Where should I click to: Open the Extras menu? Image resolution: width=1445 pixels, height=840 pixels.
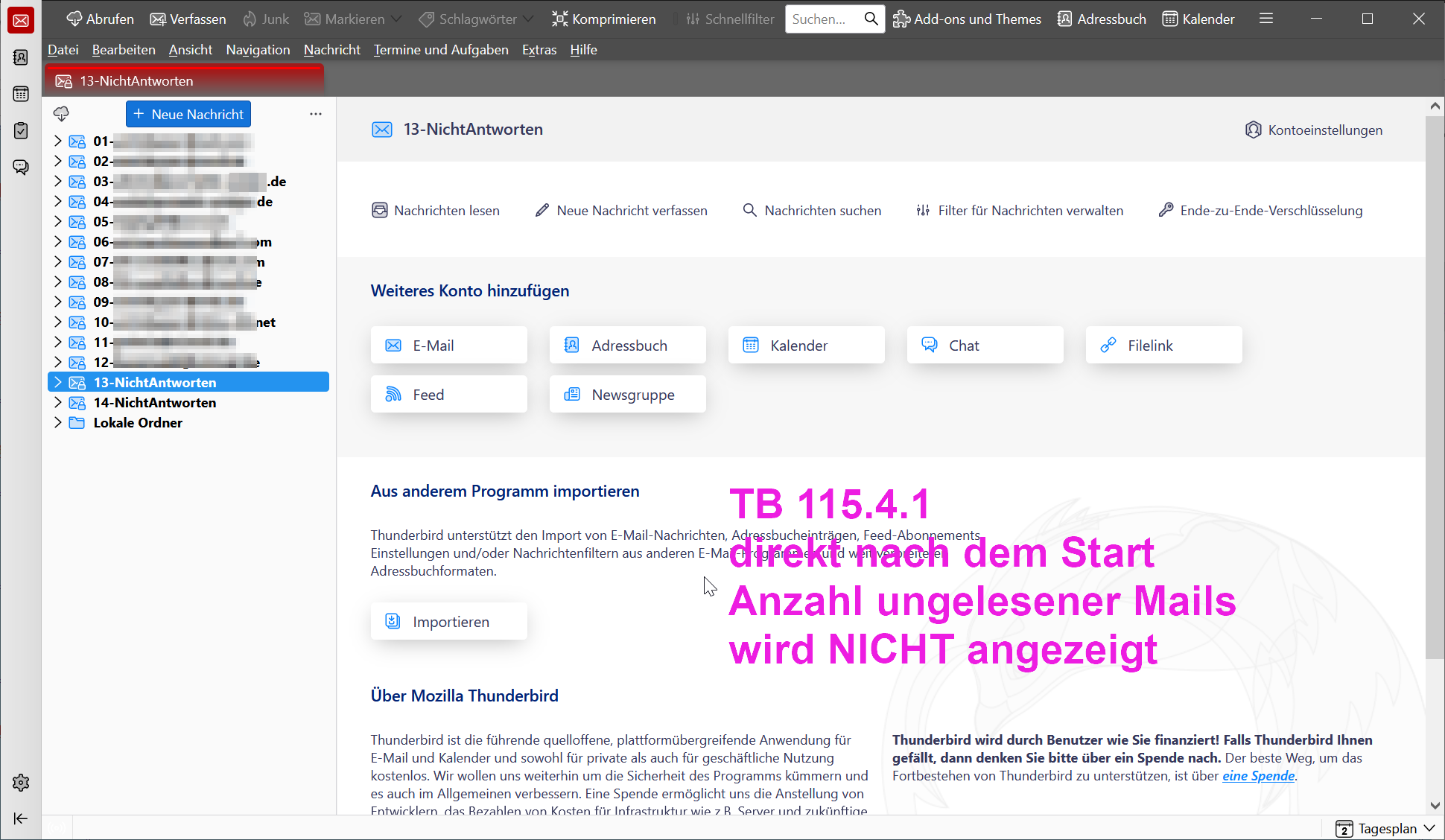[x=539, y=50]
